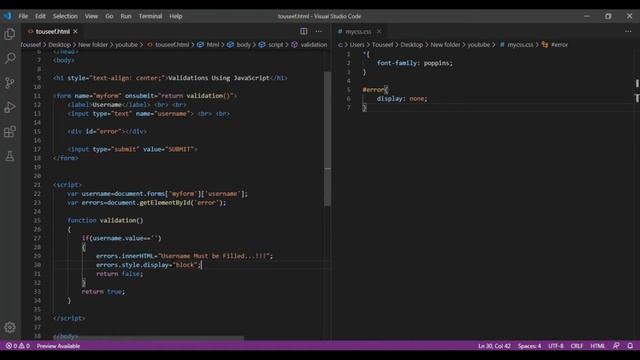Minimize the VS Code window
The height and width of the screenshot is (360, 640).
point(587,16)
